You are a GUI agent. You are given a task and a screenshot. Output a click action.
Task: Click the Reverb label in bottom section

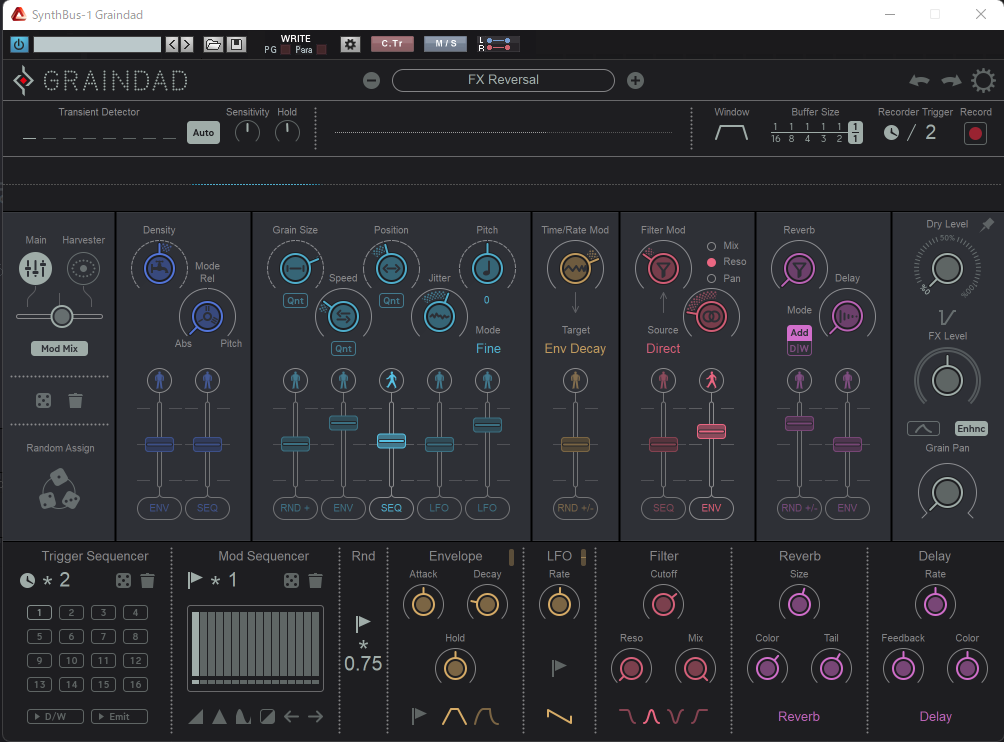798,716
